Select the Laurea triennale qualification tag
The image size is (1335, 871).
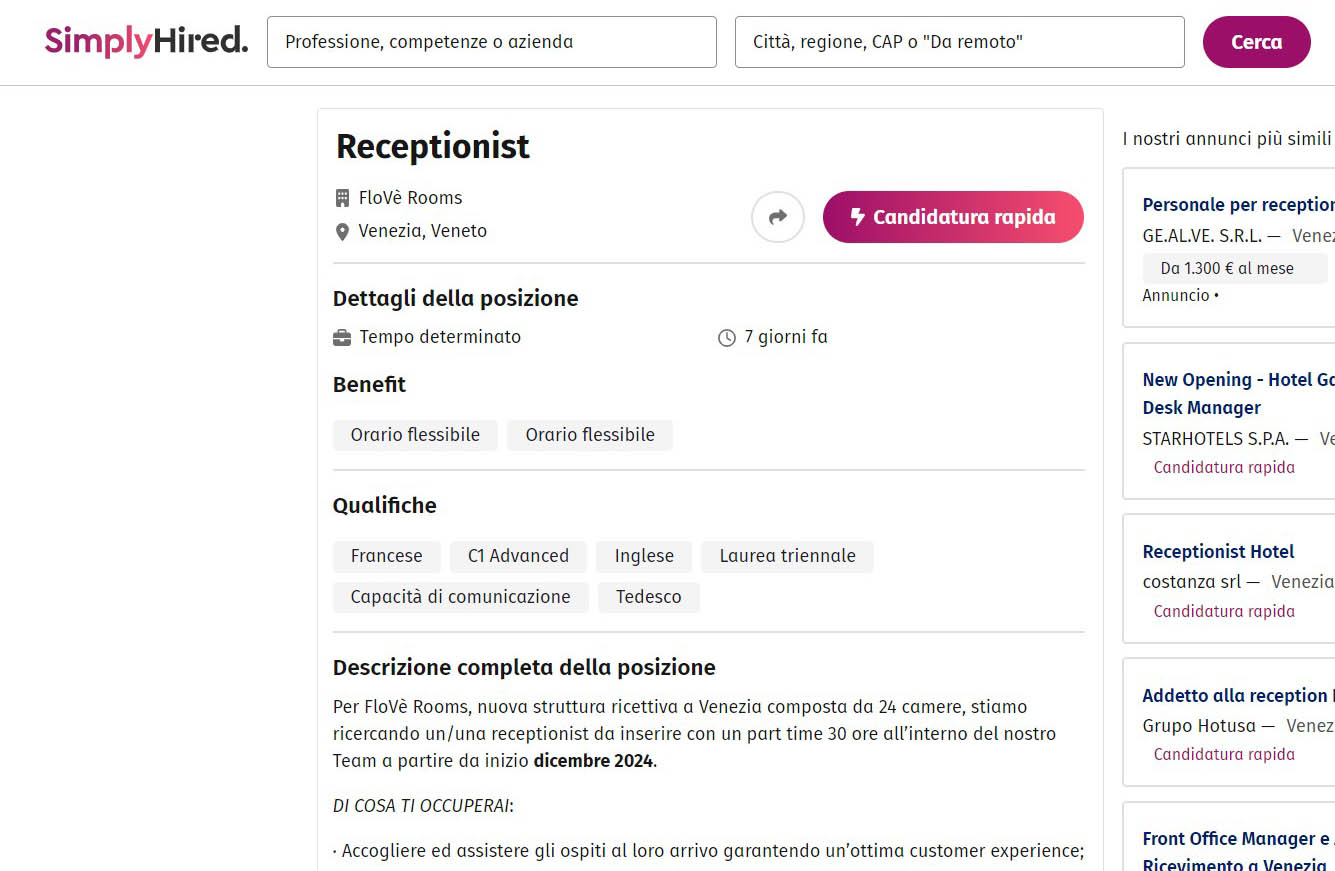[787, 556]
